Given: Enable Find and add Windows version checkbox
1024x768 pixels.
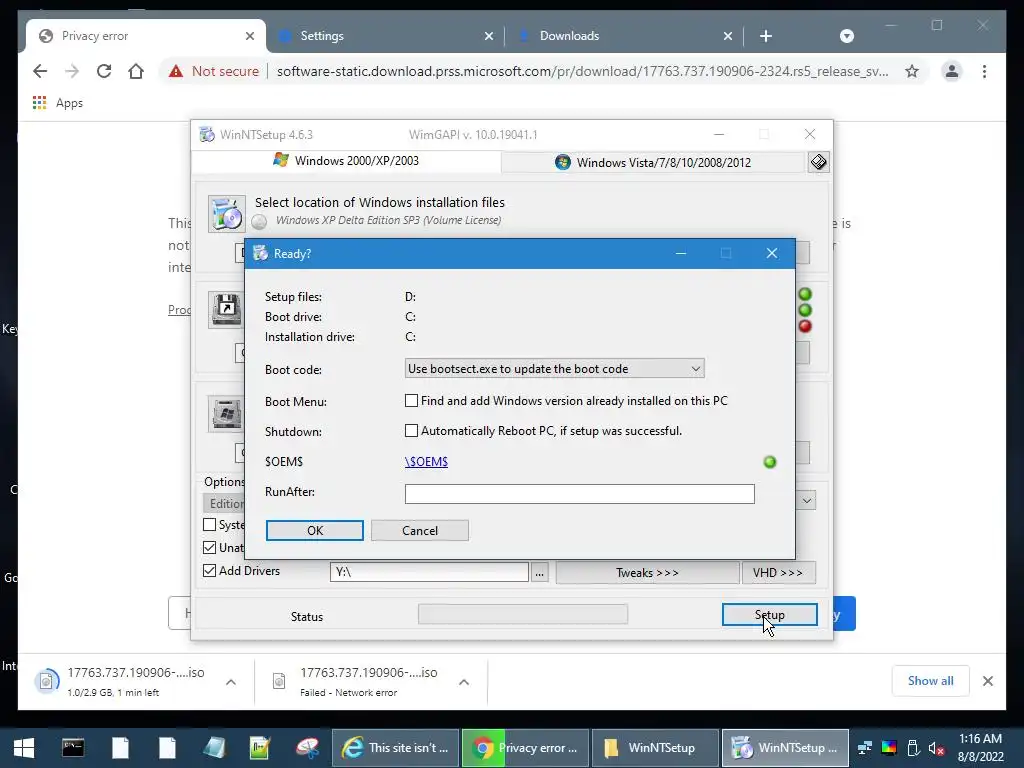Looking at the screenshot, I should 411,400.
